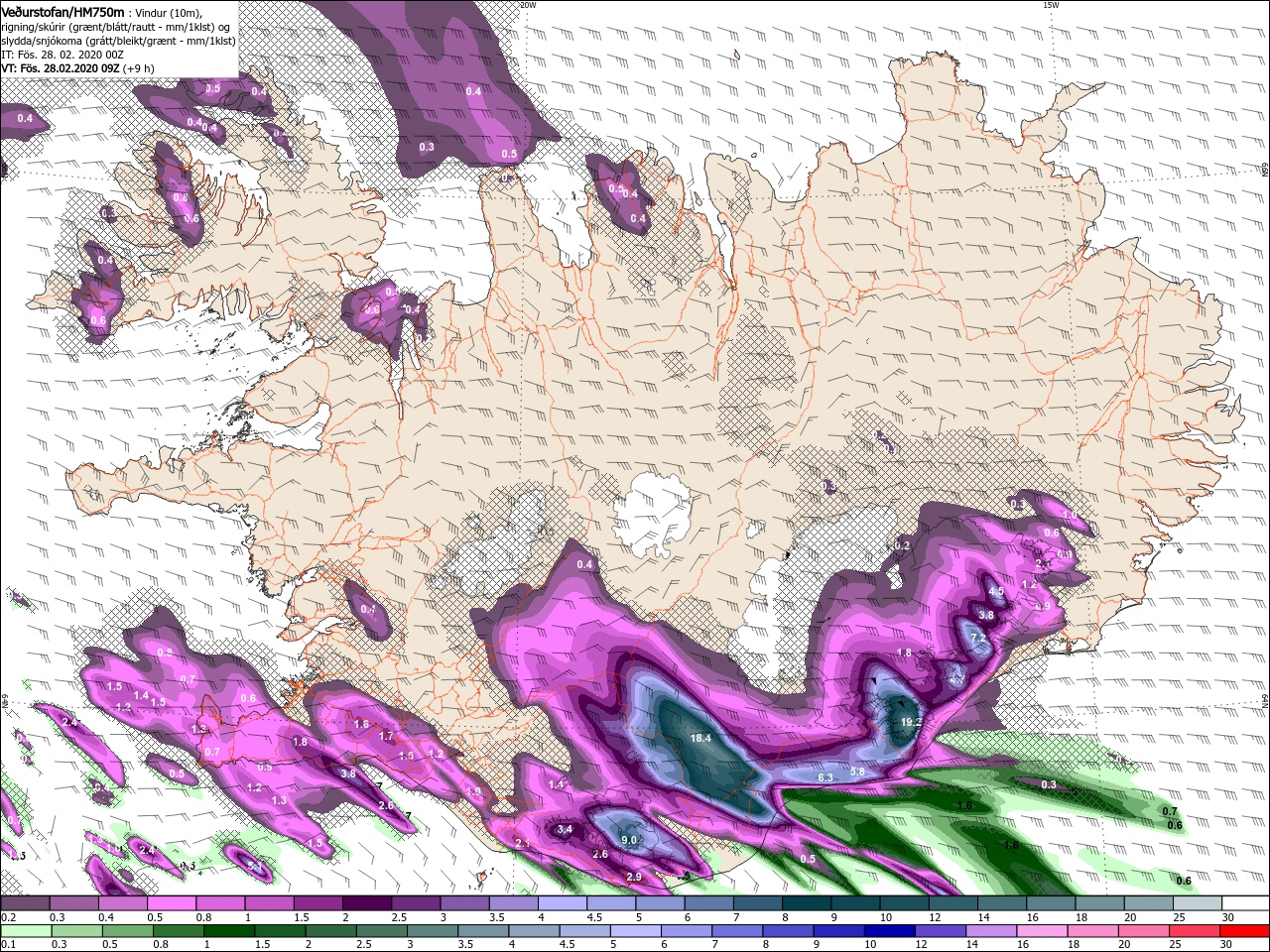Click the 9.0 precipitation value on map
The height and width of the screenshot is (952, 1270).
tap(629, 840)
